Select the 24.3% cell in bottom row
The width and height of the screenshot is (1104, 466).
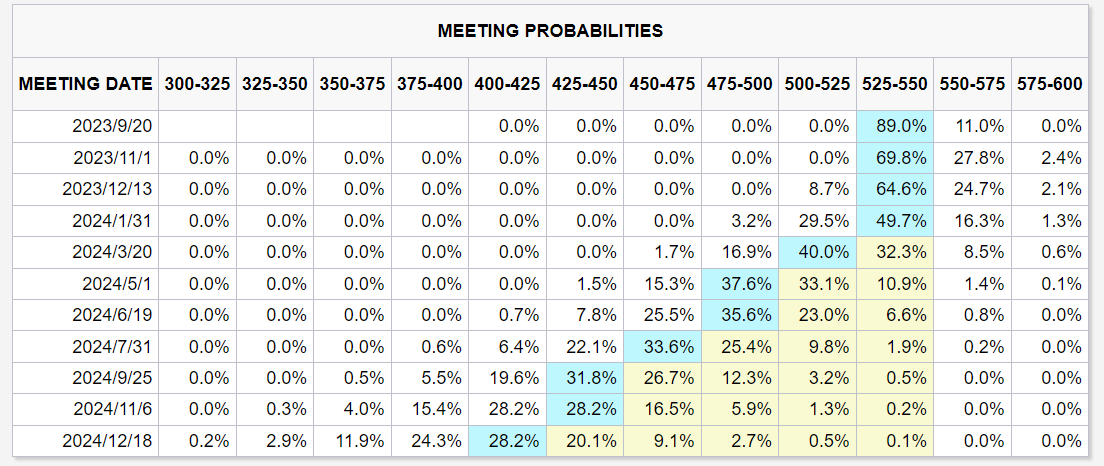[x=430, y=441]
